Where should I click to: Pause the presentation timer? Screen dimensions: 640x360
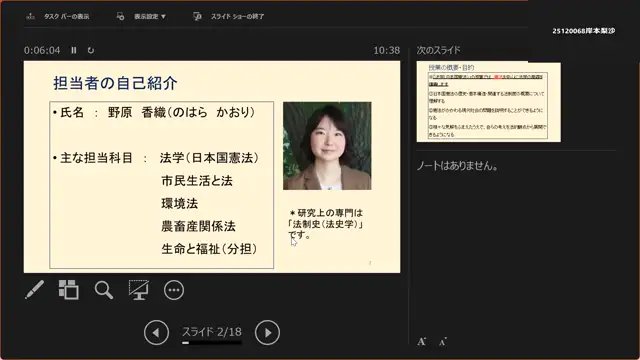pos(73,50)
